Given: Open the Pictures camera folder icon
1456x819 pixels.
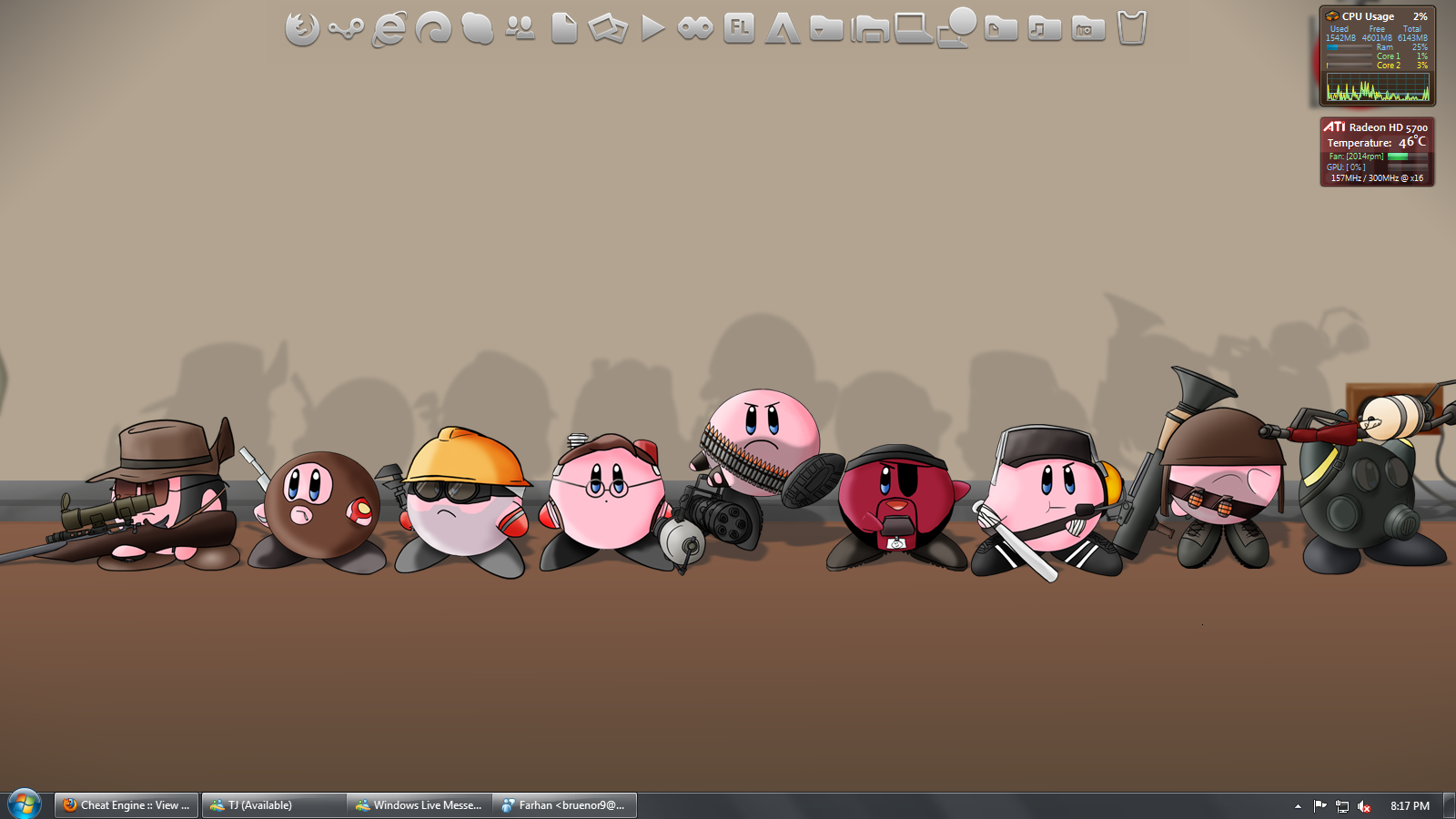Looking at the screenshot, I should click(1087, 29).
